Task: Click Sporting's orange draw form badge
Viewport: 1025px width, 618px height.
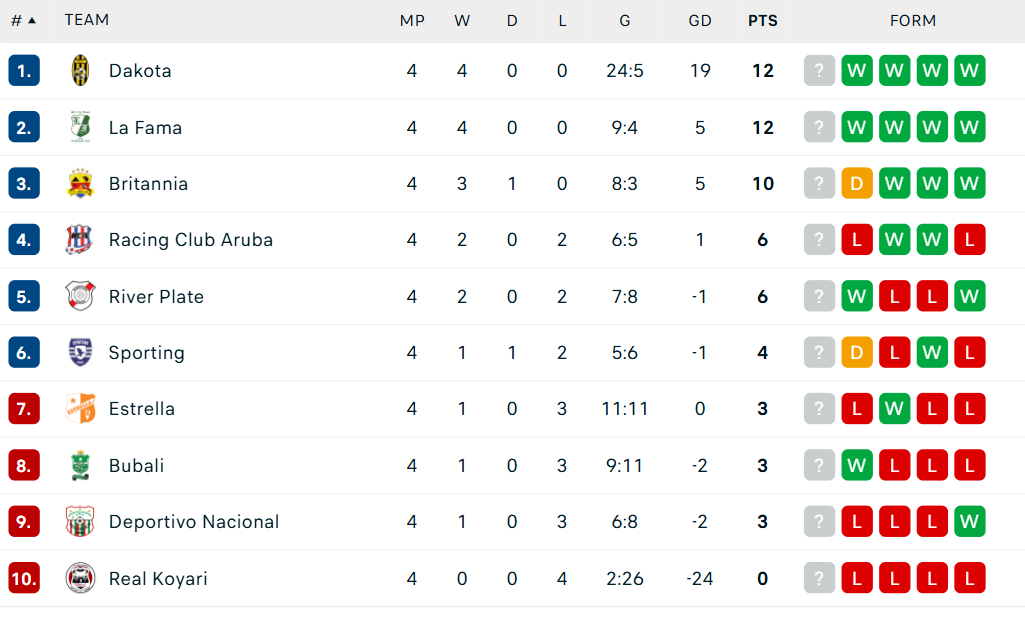Action: 857,352
